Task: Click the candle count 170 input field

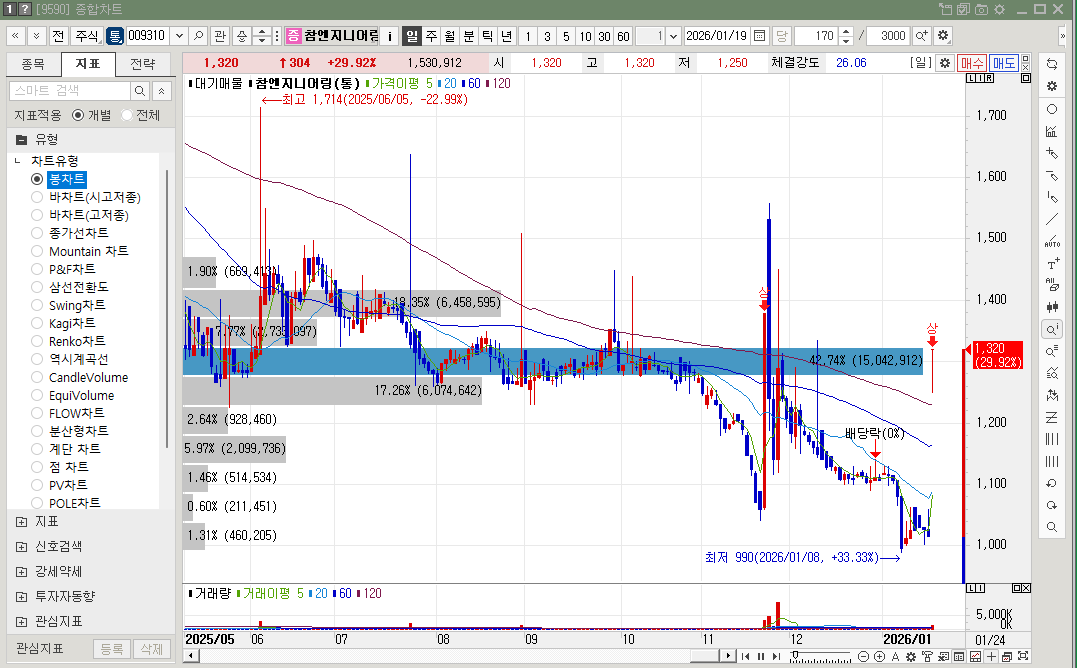Action: tap(816, 36)
